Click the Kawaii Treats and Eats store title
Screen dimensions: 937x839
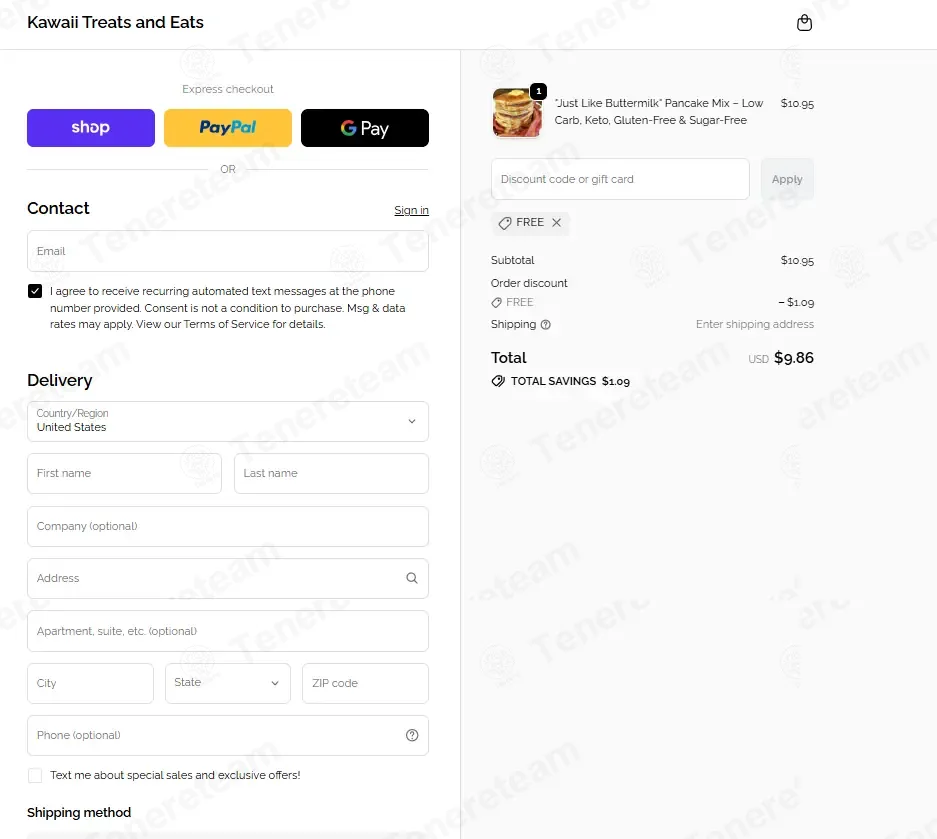pos(115,22)
